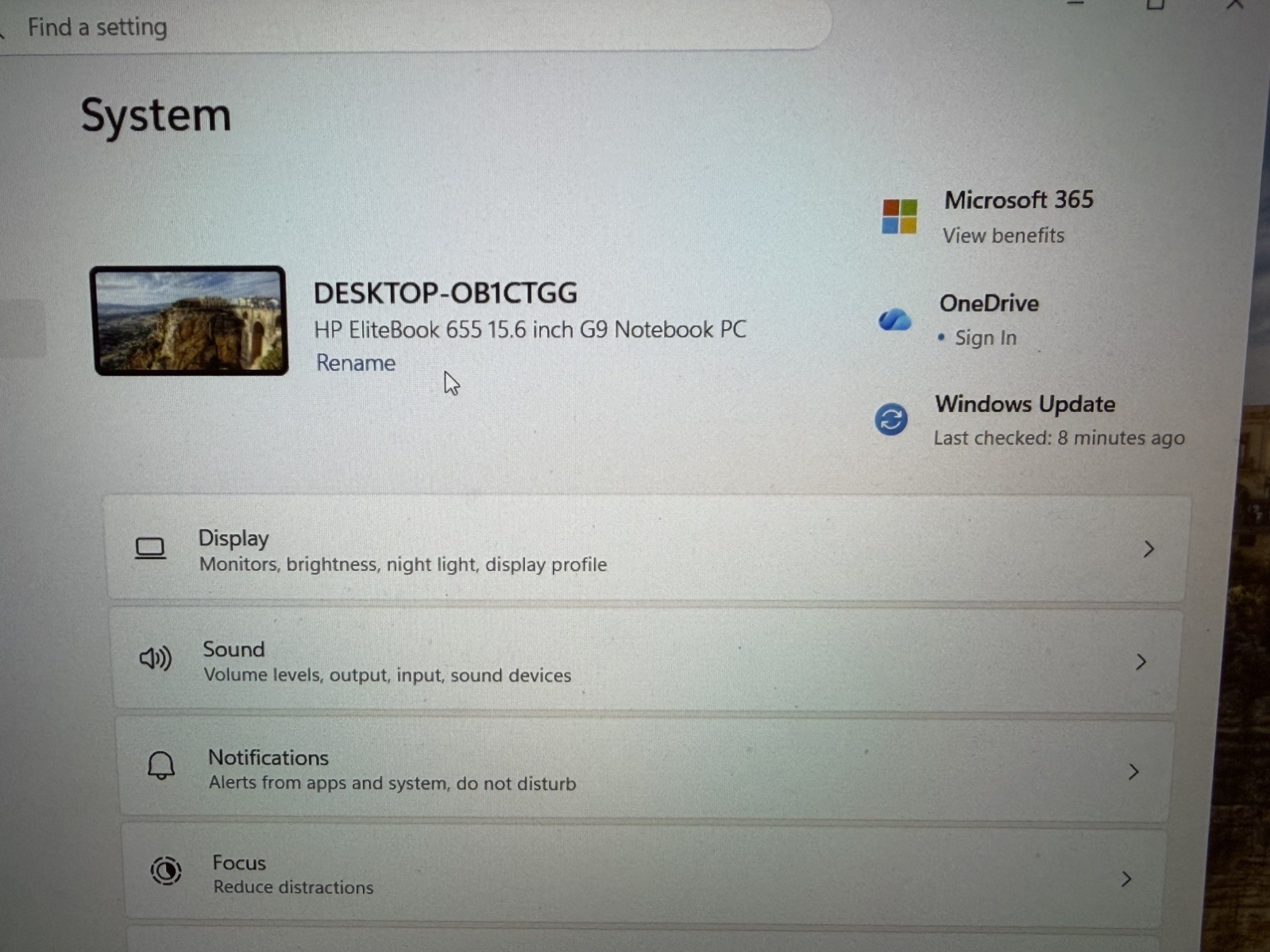Click 'Reduce distractions' description
The height and width of the screenshot is (952, 1270).
(293, 887)
